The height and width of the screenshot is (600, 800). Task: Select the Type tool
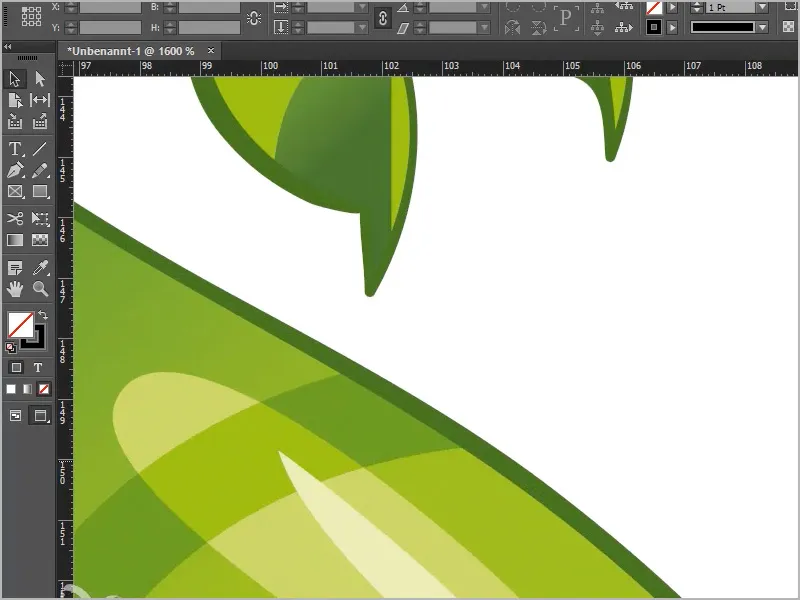tap(15, 148)
